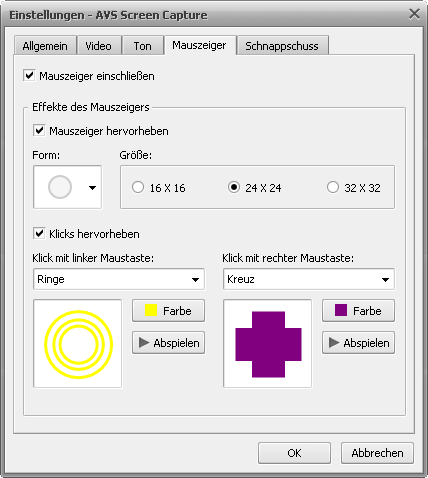Choose the 32 X 32 size radio button

point(333,187)
